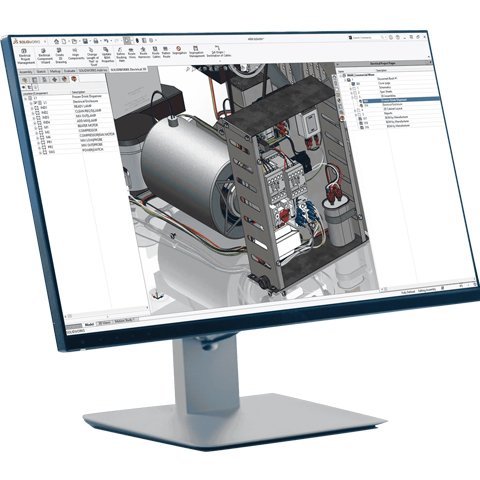Toggle the READY LAMP component checkbox

coord(37,108)
